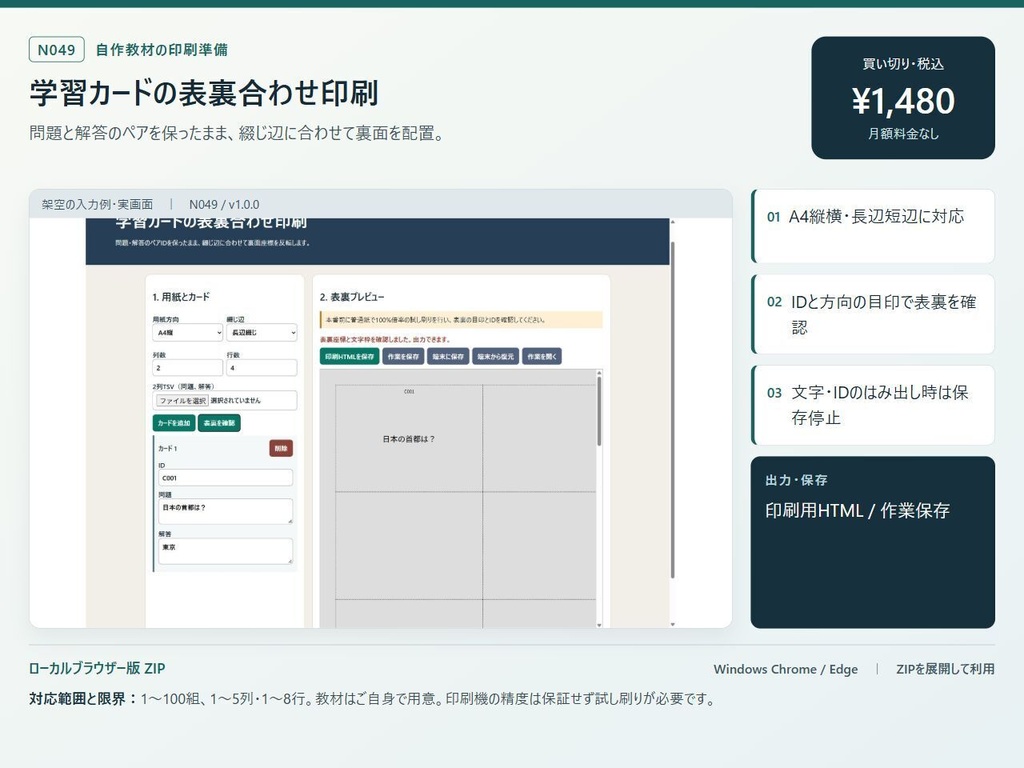This screenshot has height=768, width=1024.
Task: Click the red 削除 button on カード 1
Action: coord(281,448)
